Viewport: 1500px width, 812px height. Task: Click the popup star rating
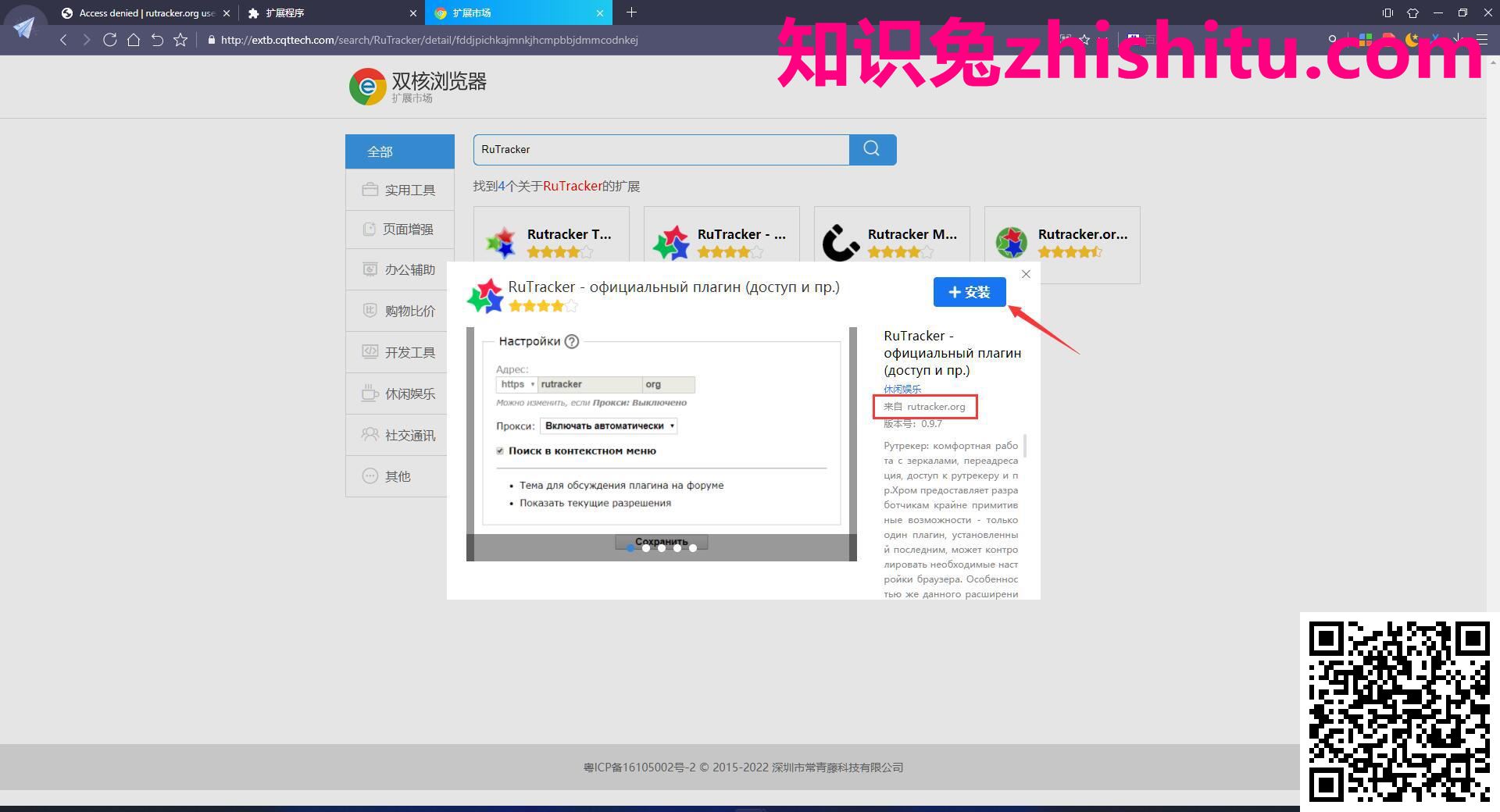coord(543,306)
